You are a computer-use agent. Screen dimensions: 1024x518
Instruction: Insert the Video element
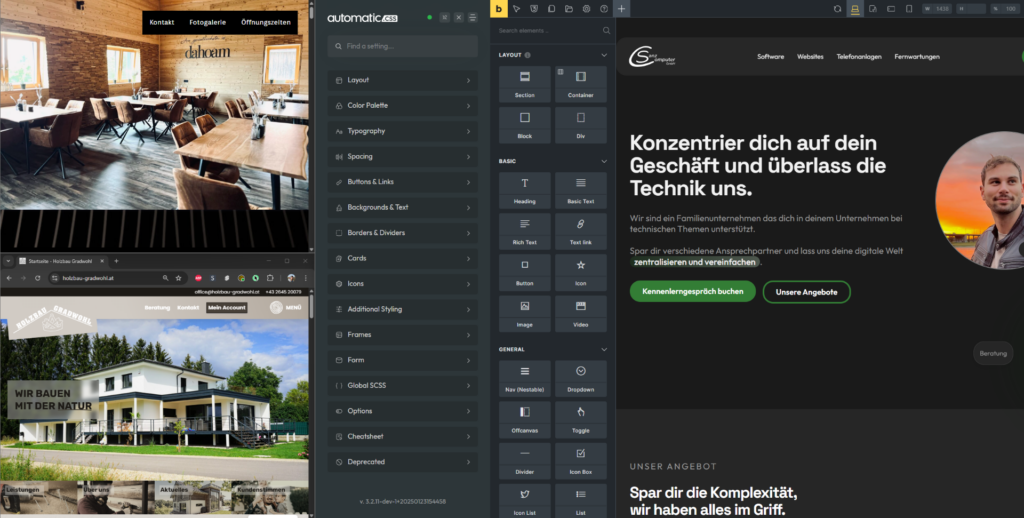pyautogui.click(x=581, y=312)
